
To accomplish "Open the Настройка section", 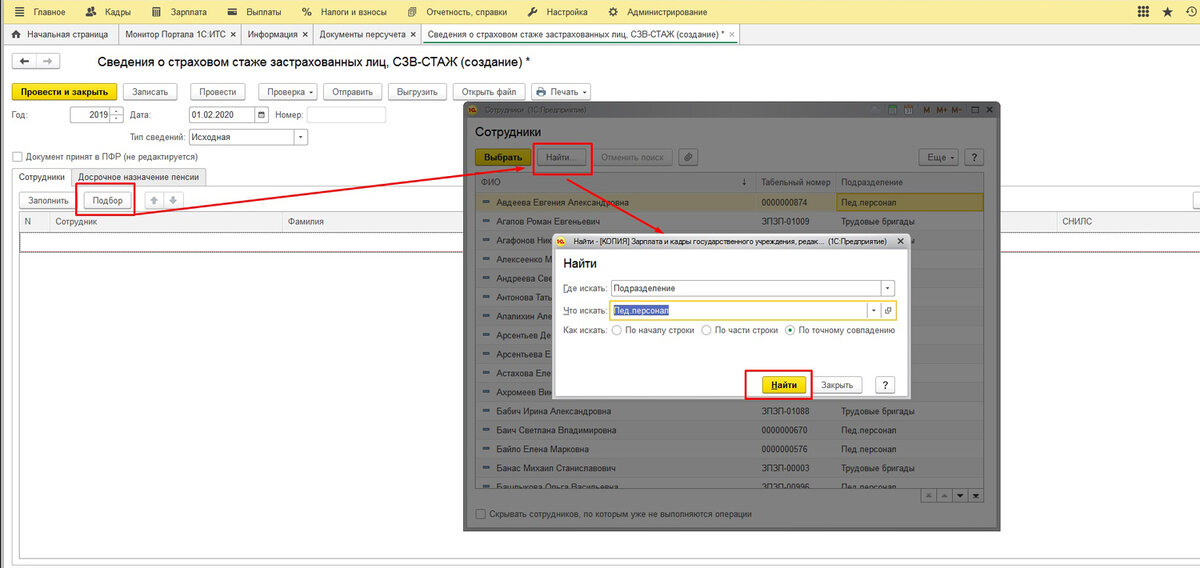I will pyautogui.click(x=556, y=12).
